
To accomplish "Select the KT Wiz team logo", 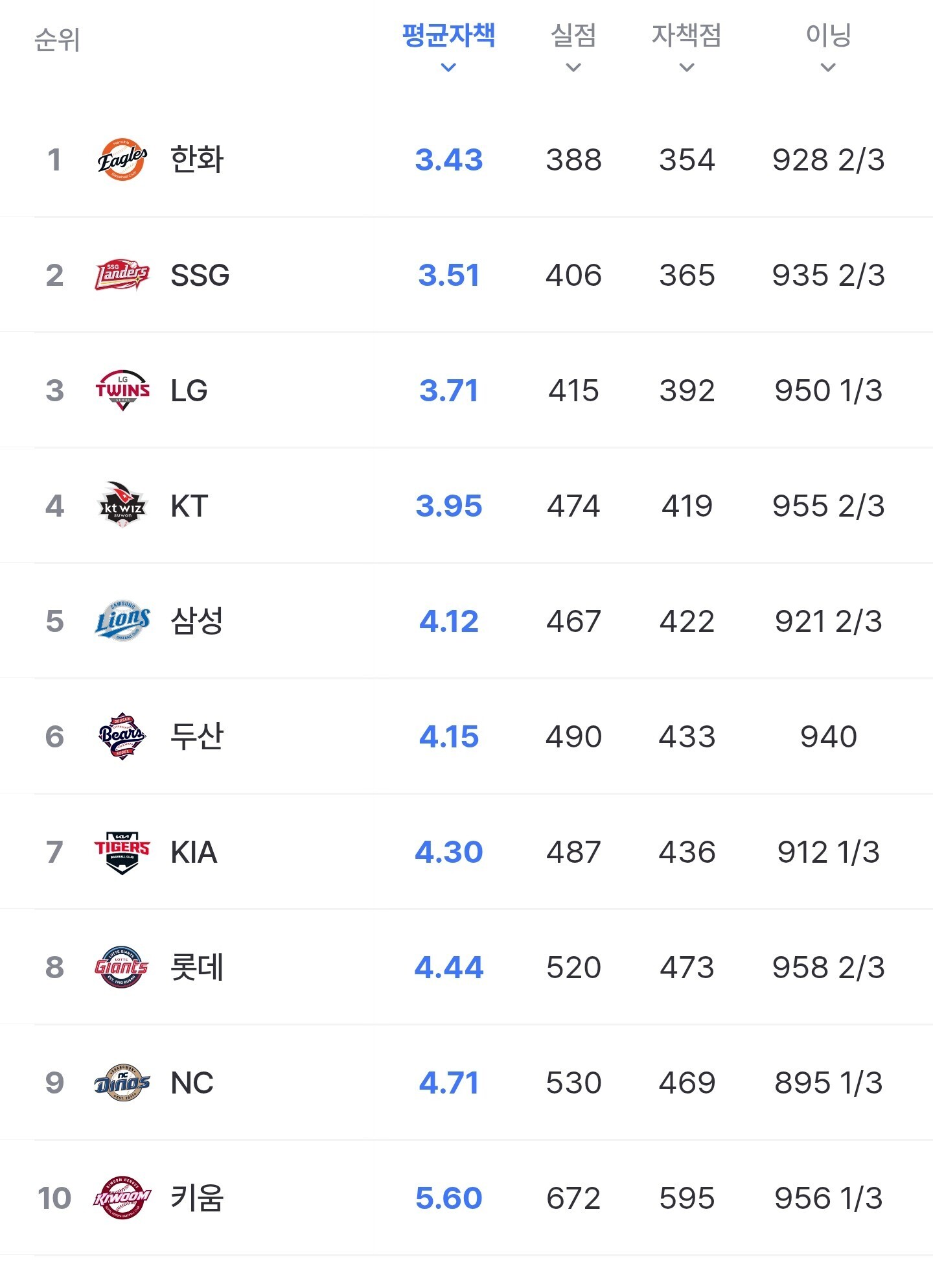I will pos(122,506).
